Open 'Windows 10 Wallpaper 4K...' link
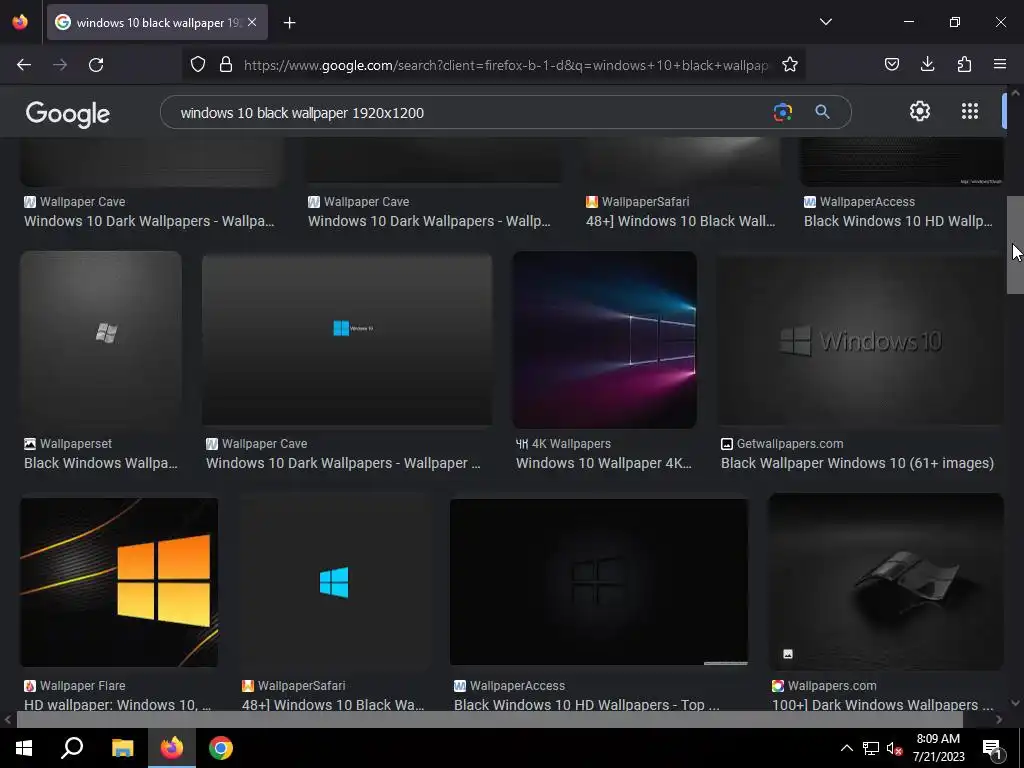 603,463
